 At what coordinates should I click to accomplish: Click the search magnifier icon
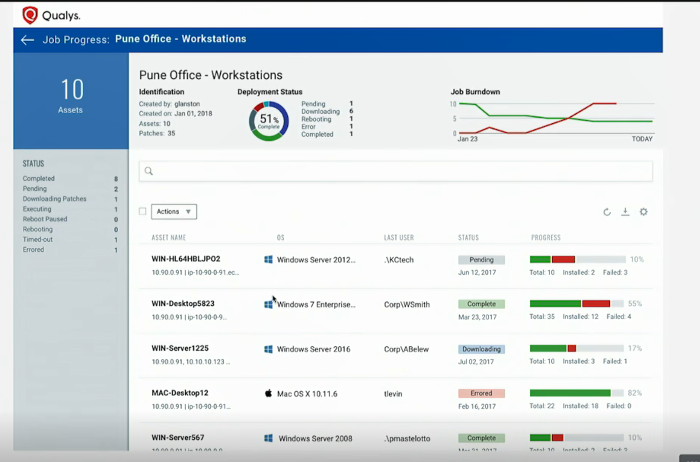(149, 171)
